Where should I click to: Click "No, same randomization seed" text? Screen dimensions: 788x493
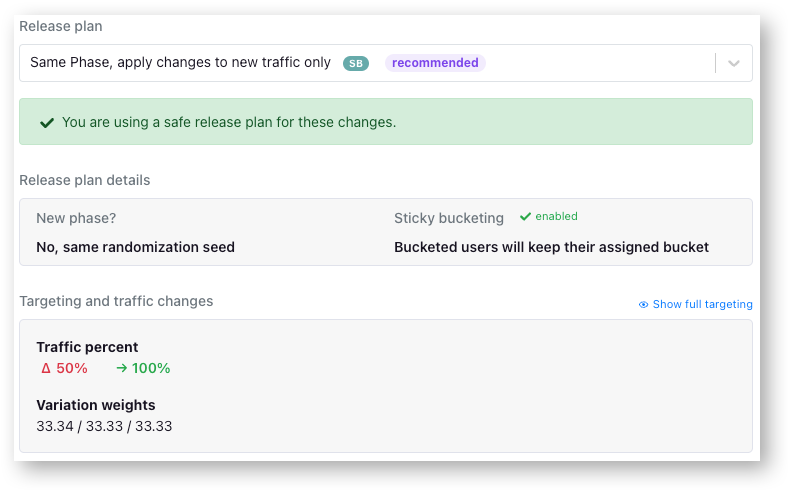135,247
